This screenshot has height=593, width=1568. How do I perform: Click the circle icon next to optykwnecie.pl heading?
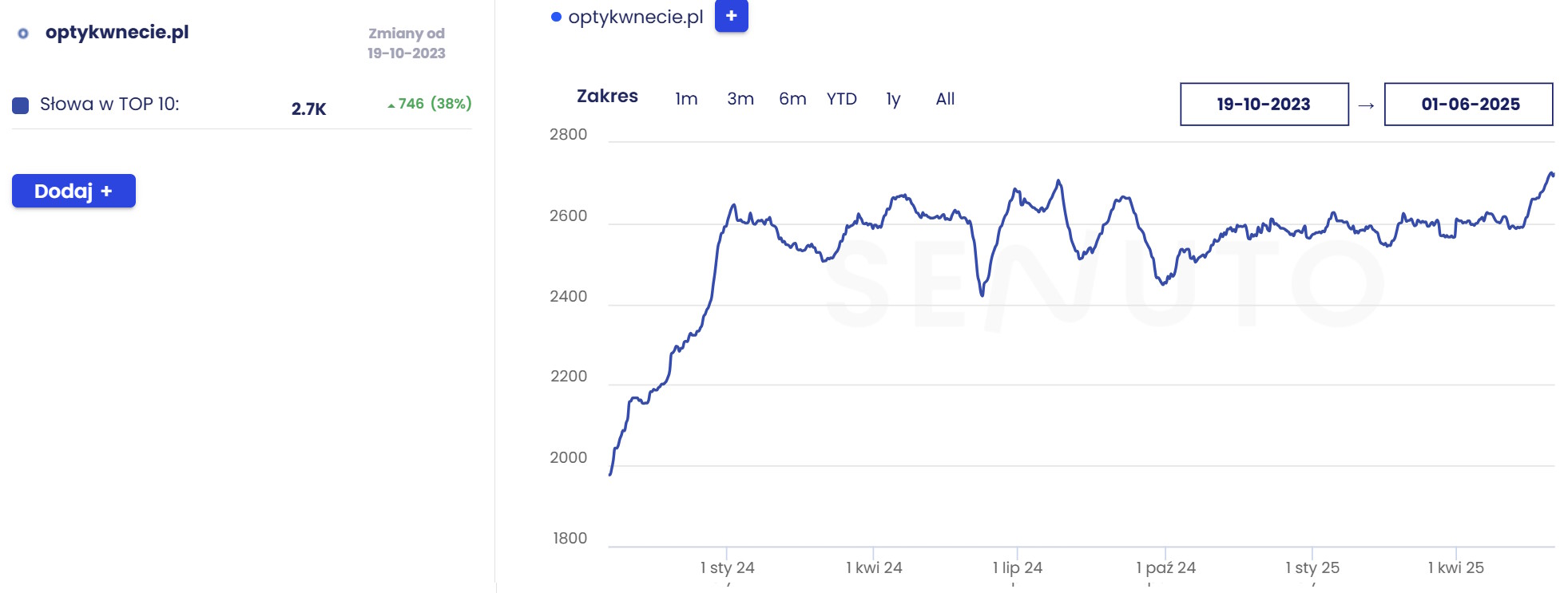click(x=23, y=34)
